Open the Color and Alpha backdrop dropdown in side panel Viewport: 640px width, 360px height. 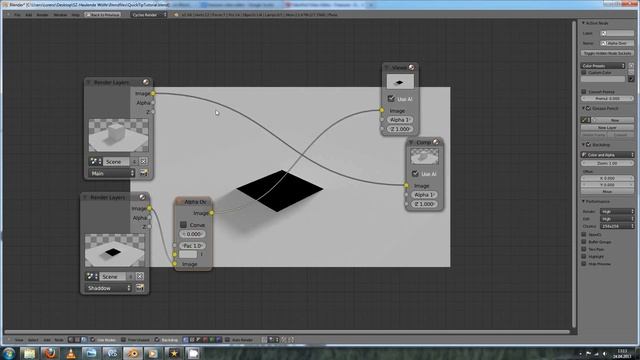(607, 155)
